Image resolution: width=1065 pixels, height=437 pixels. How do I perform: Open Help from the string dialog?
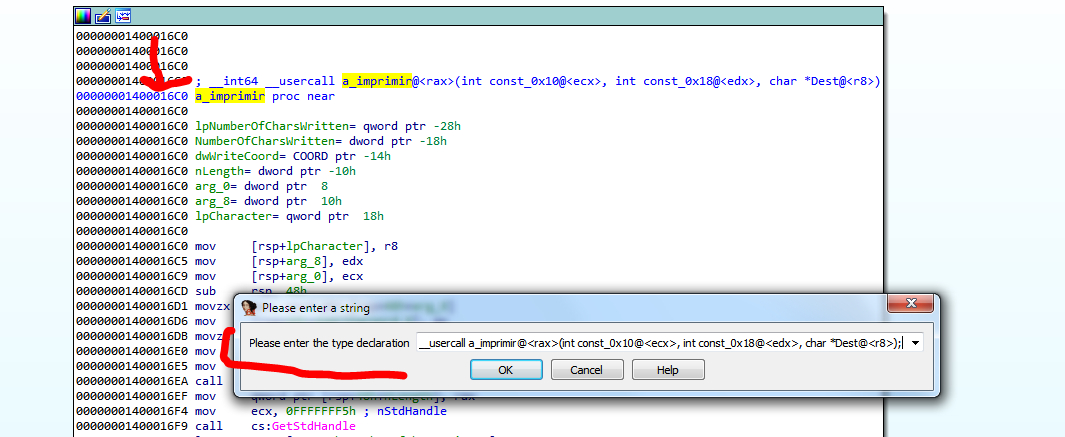pos(667,370)
